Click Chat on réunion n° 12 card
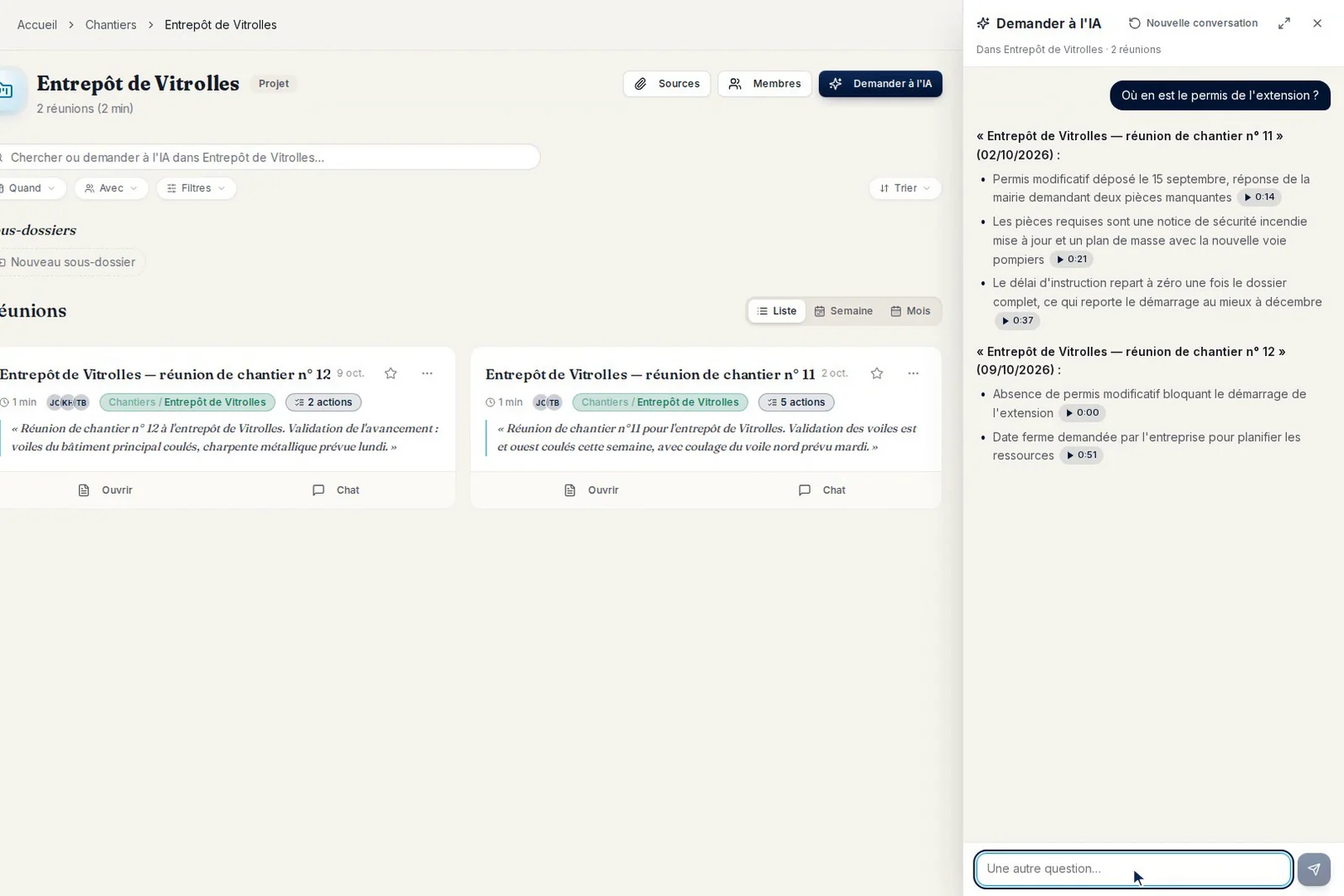Image resolution: width=1344 pixels, height=896 pixels. pyautogui.click(x=336, y=490)
